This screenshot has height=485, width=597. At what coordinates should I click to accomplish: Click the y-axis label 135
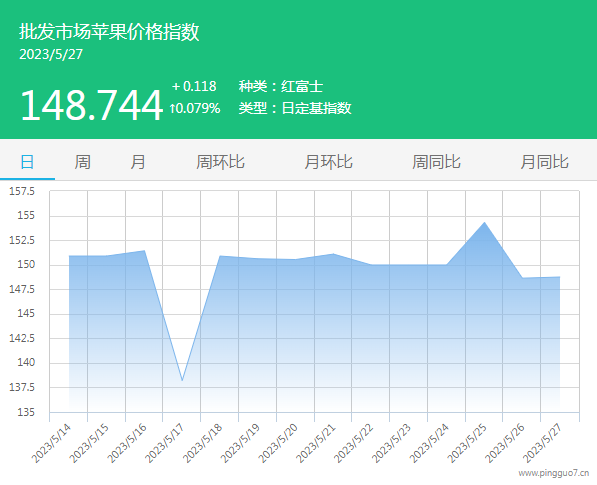tap(26, 412)
